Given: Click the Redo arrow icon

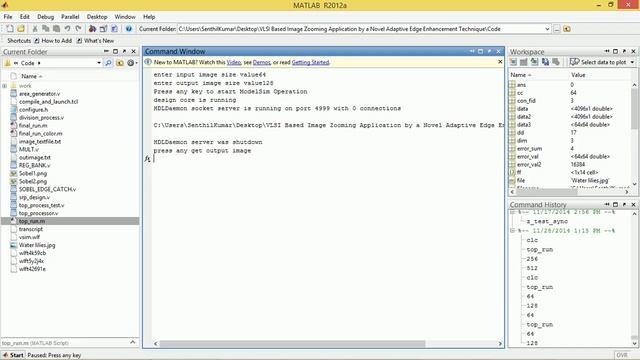Looking at the screenshot, I should (x=78, y=29).
